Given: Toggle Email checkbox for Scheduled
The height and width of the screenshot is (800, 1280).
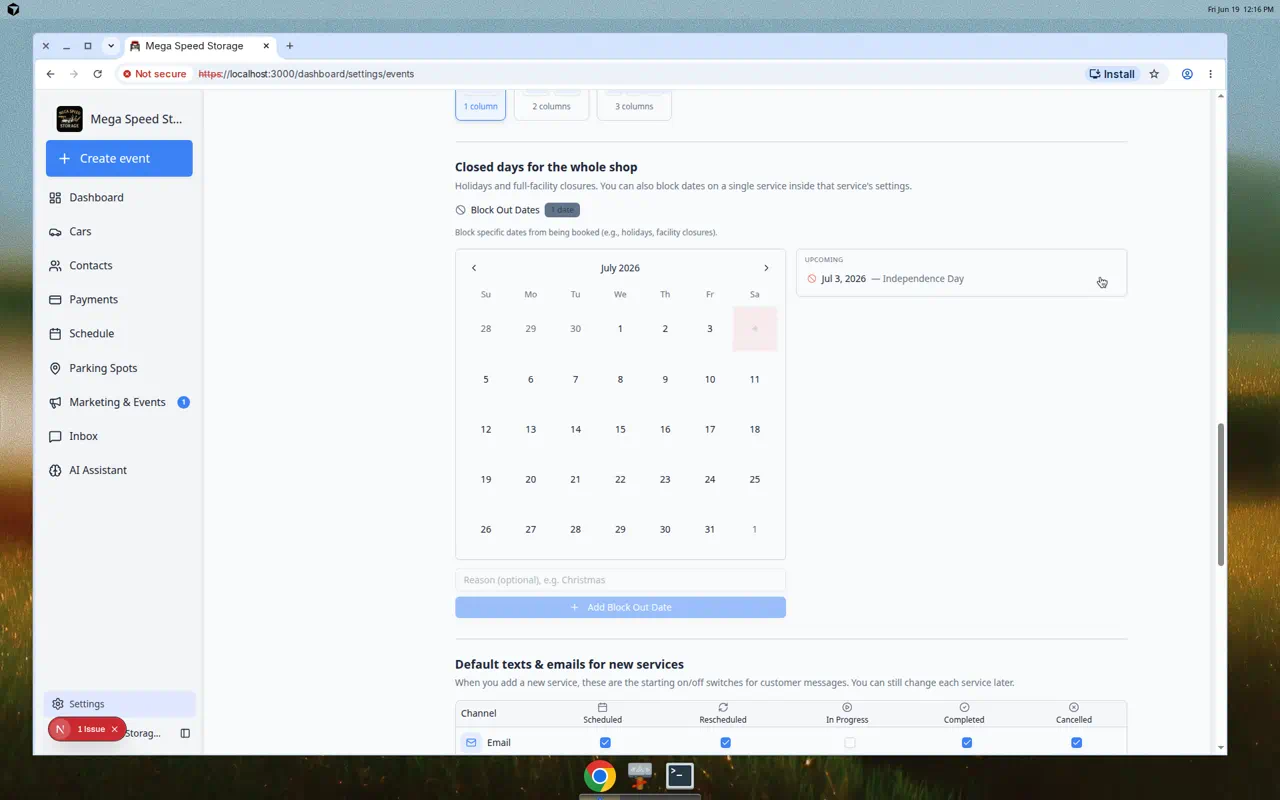Looking at the screenshot, I should tap(605, 743).
